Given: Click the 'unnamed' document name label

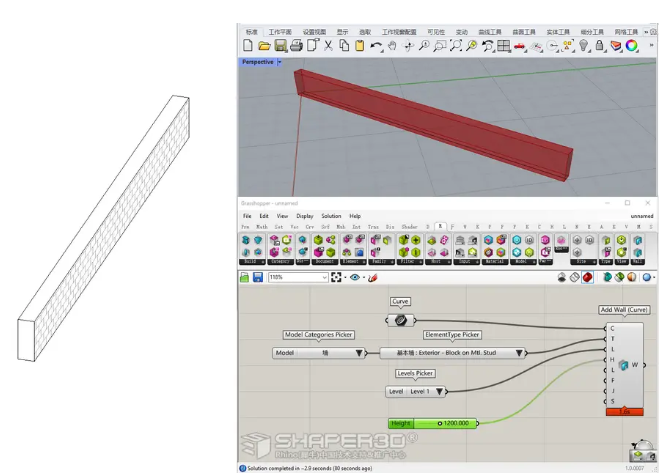Looking at the screenshot, I should (642, 216).
